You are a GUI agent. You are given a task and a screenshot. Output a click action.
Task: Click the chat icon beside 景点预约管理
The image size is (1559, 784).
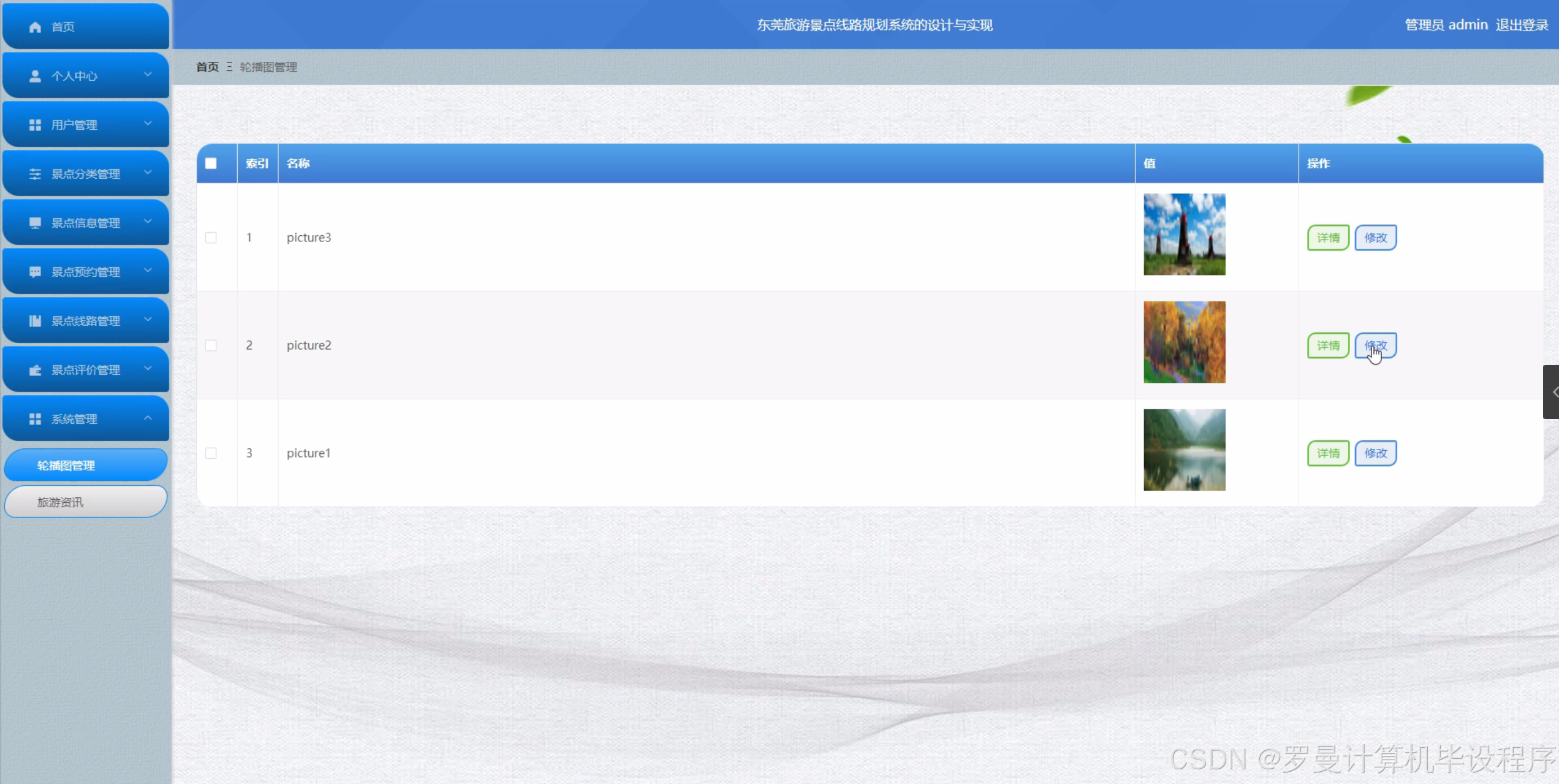coord(35,272)
